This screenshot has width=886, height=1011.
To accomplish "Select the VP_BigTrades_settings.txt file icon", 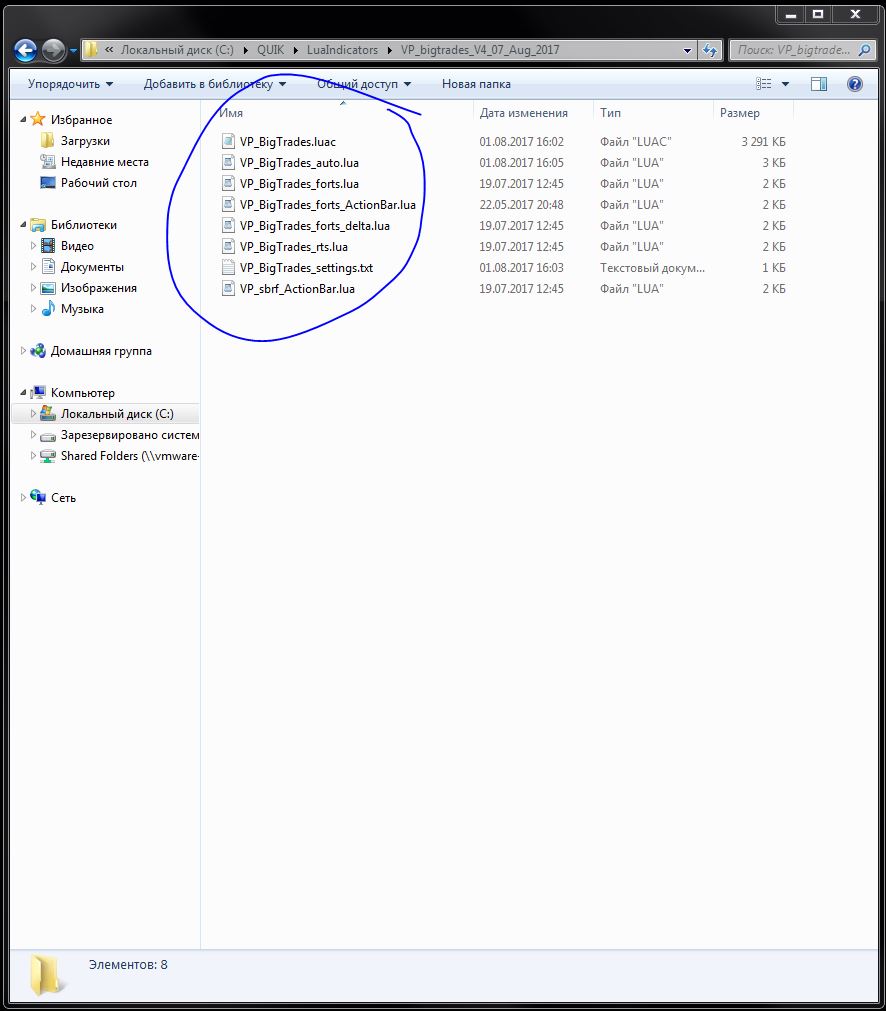I will (228, 268).
